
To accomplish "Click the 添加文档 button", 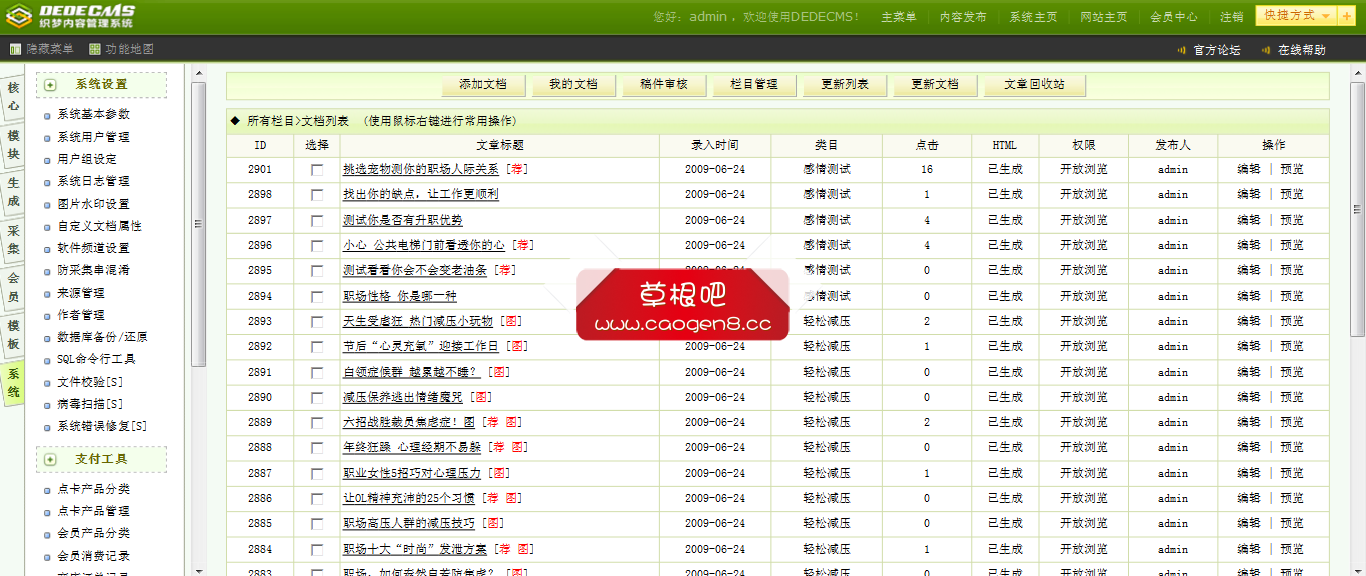I will (x=483, y=85).
